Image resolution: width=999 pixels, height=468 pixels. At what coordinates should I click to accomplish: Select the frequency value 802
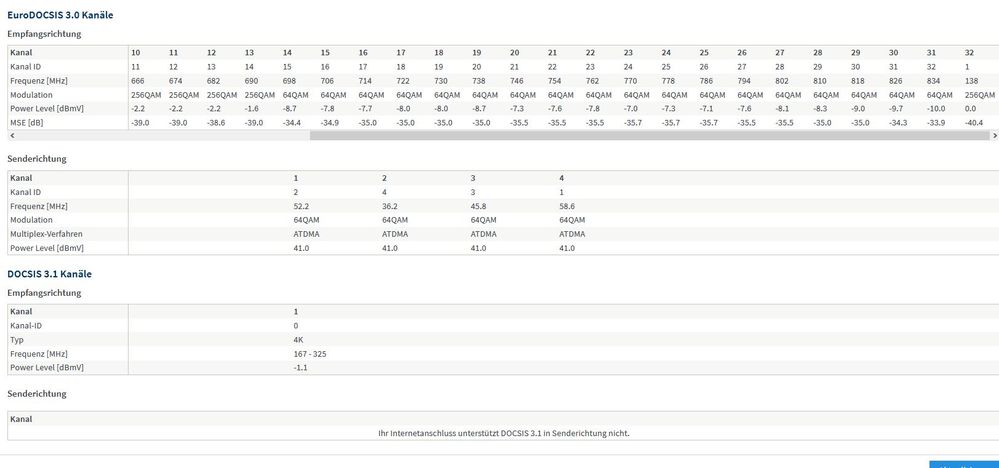tap(782, 80)
